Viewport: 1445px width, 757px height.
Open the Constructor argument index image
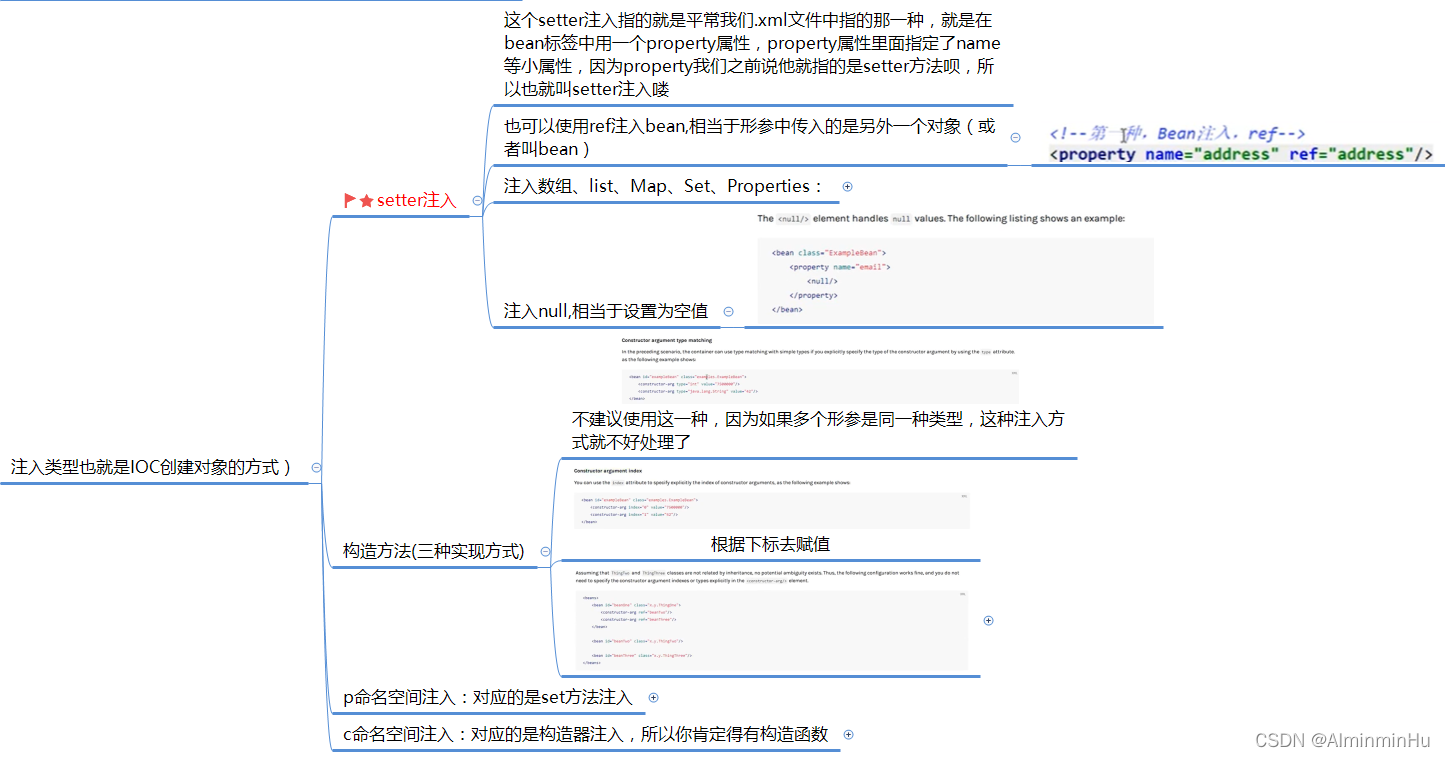[x=771, y=497]
